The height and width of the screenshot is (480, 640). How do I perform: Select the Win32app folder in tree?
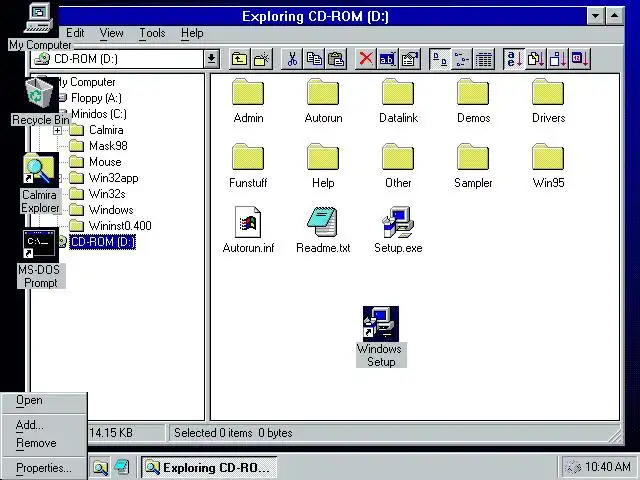[x=113, y=178]
